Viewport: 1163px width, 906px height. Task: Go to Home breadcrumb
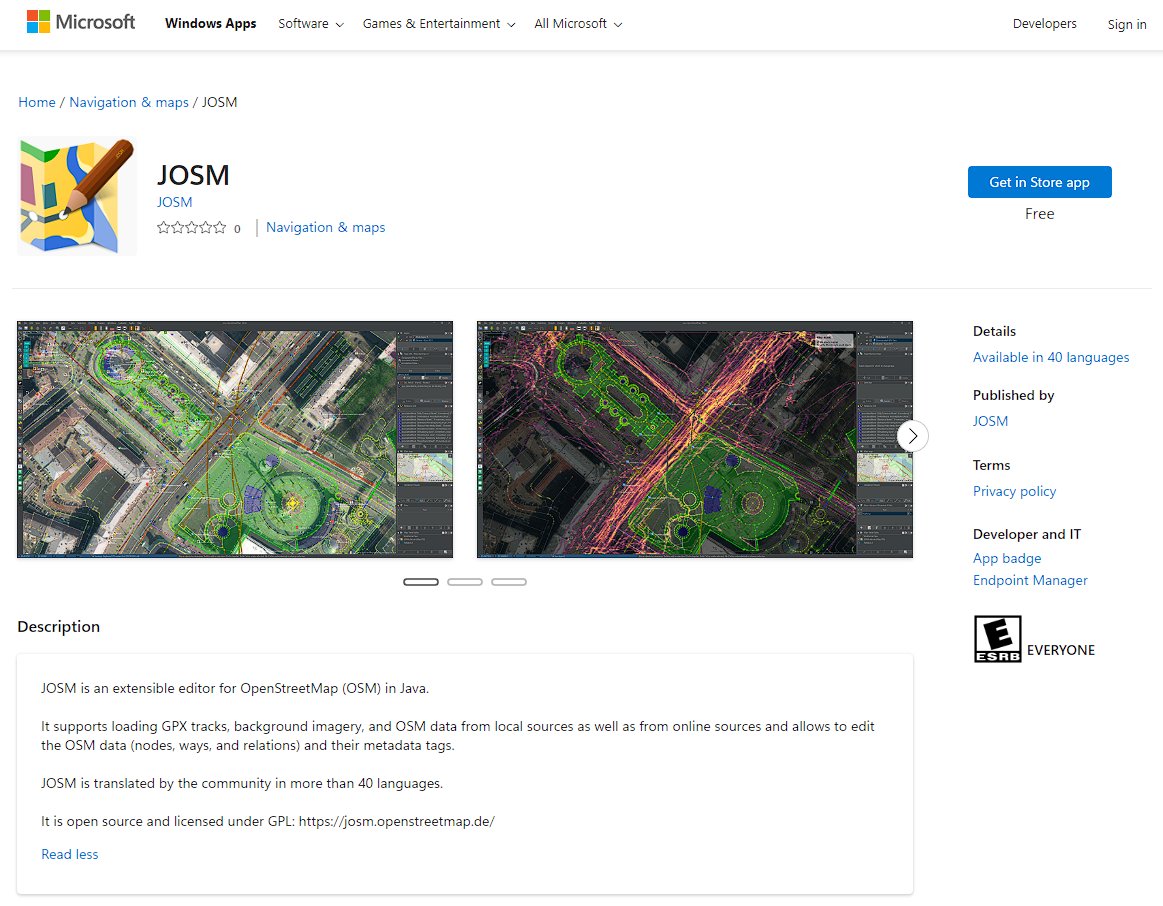(37, 102)
